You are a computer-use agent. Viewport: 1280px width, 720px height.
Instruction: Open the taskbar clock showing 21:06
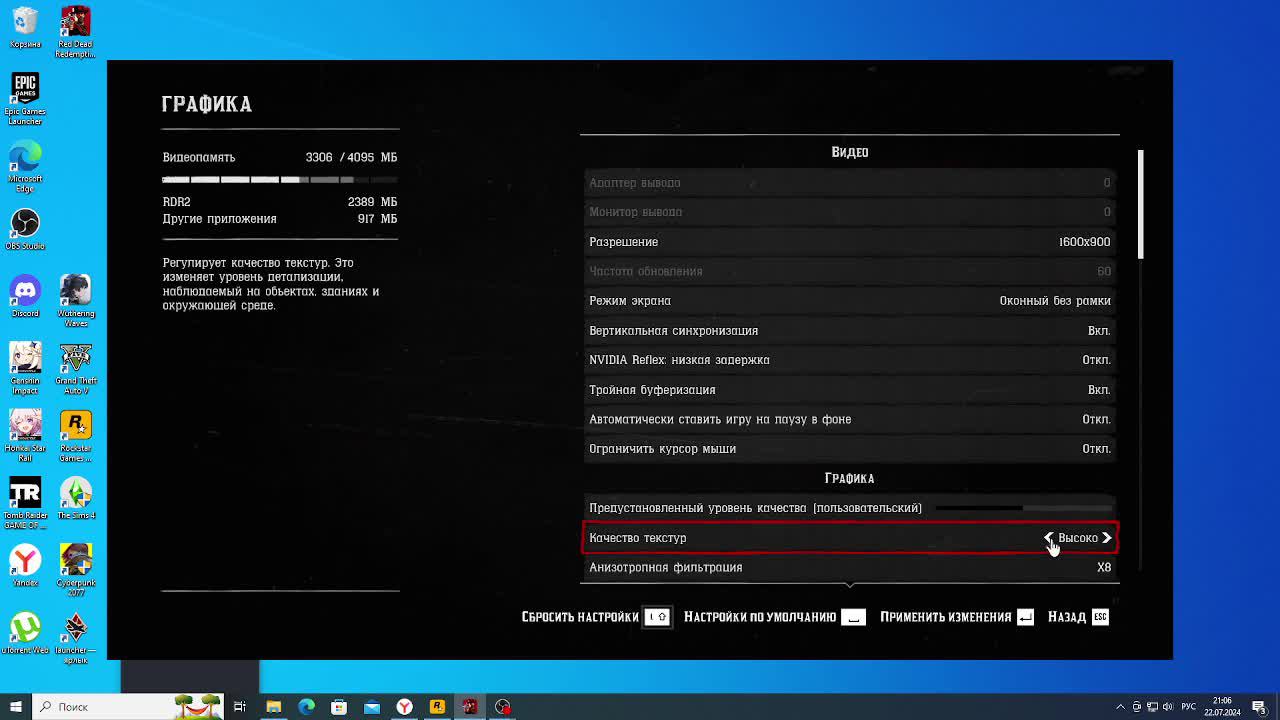pos(1221,707)
